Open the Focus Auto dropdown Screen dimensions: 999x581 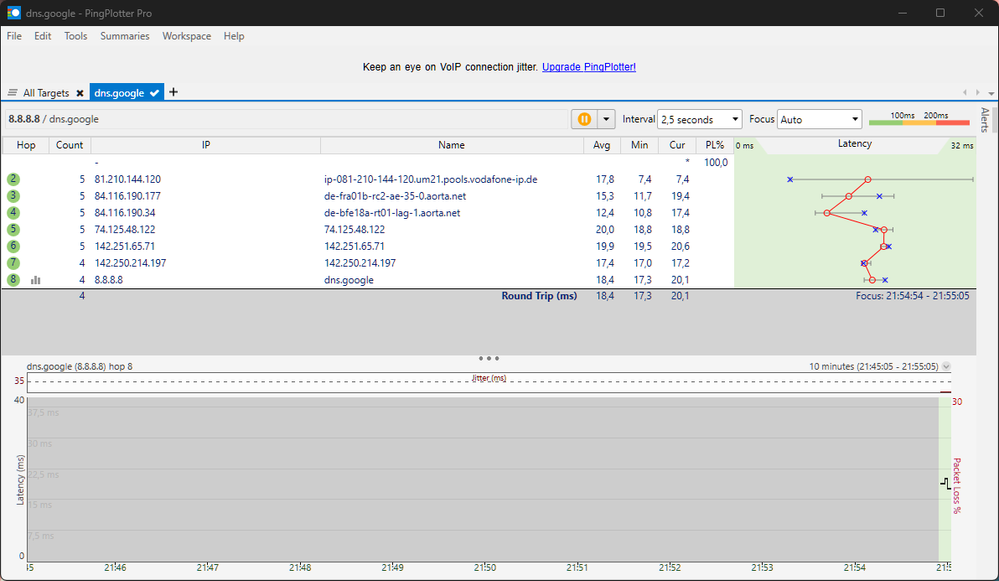click(x=819, y=119)
